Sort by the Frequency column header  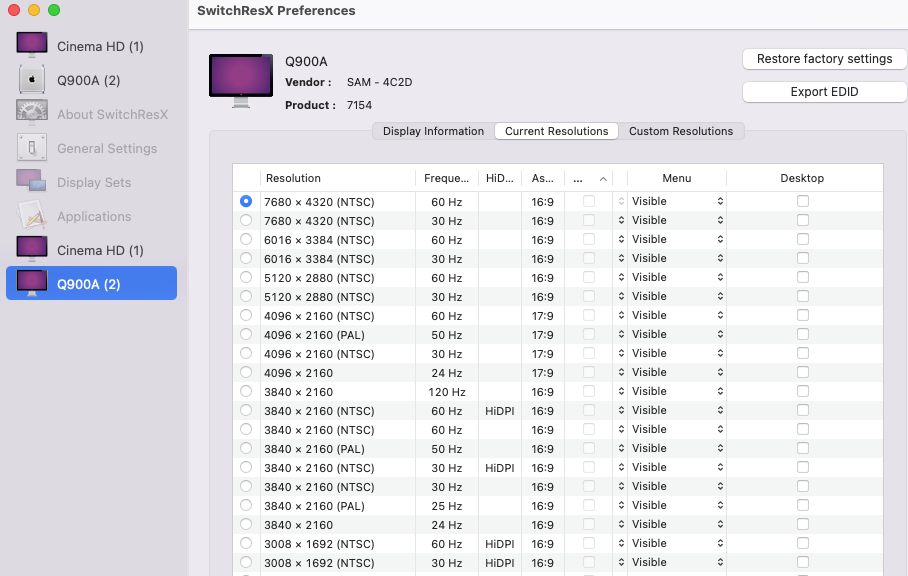click(446, 178)
